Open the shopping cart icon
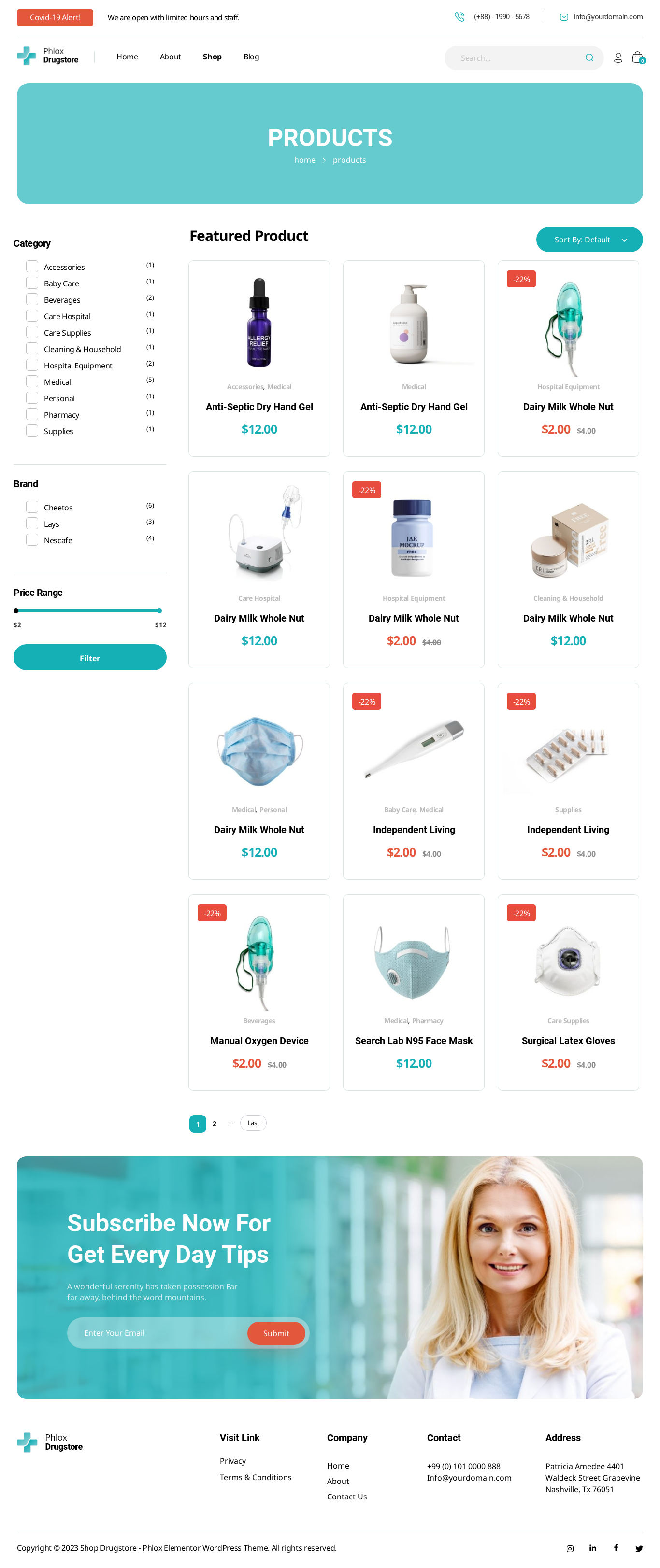Viewport: 660px width, 1568px height. 637,58
